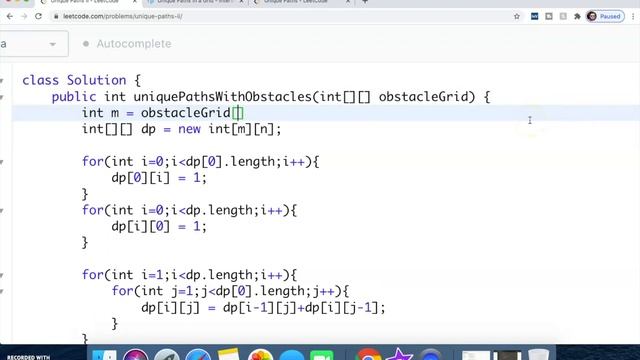Open the Paused profile button
The width and height of the screenshot is (640, 360).
[x=605, y=16]
